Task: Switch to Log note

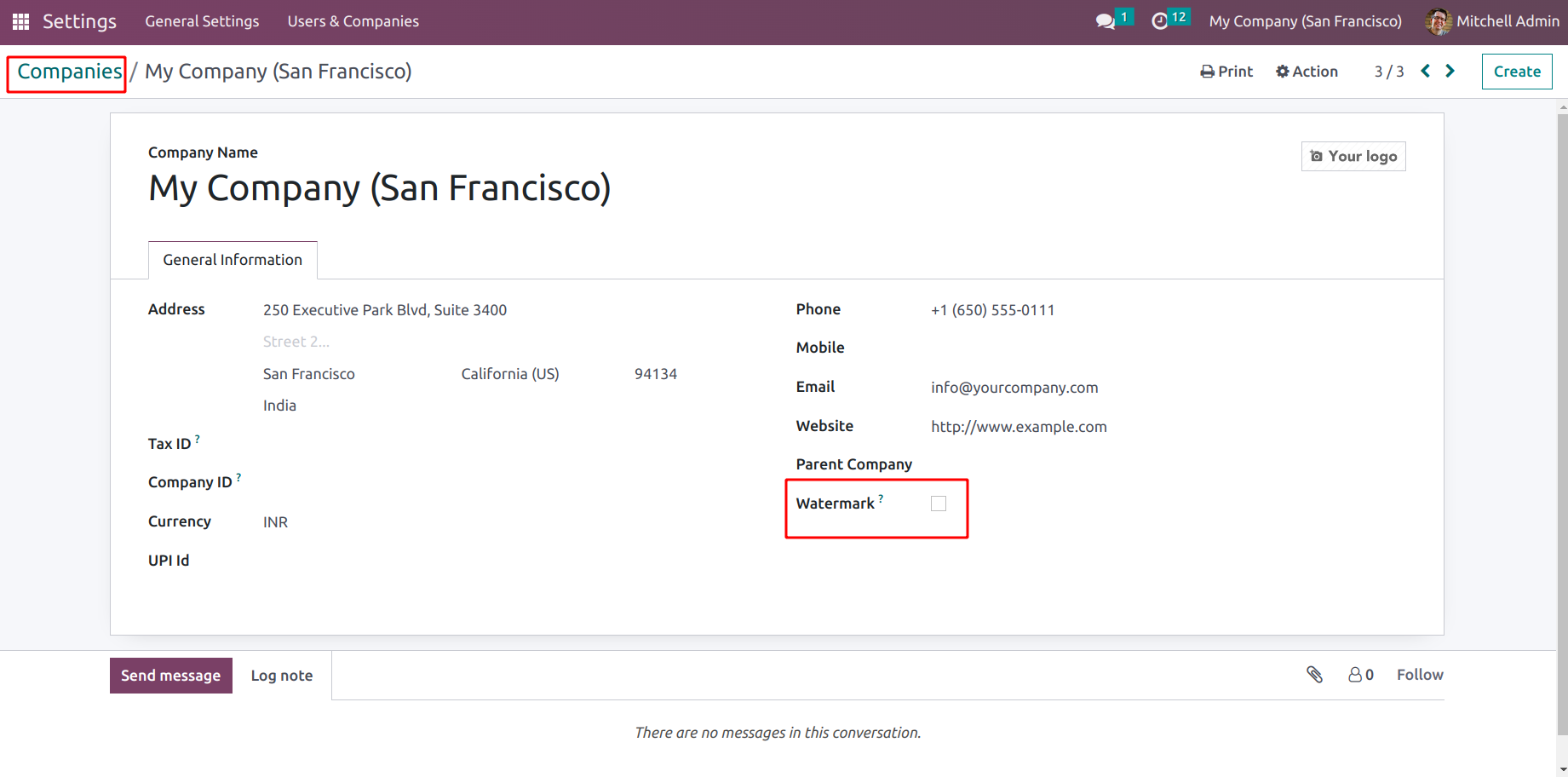Action: point(282,676)
